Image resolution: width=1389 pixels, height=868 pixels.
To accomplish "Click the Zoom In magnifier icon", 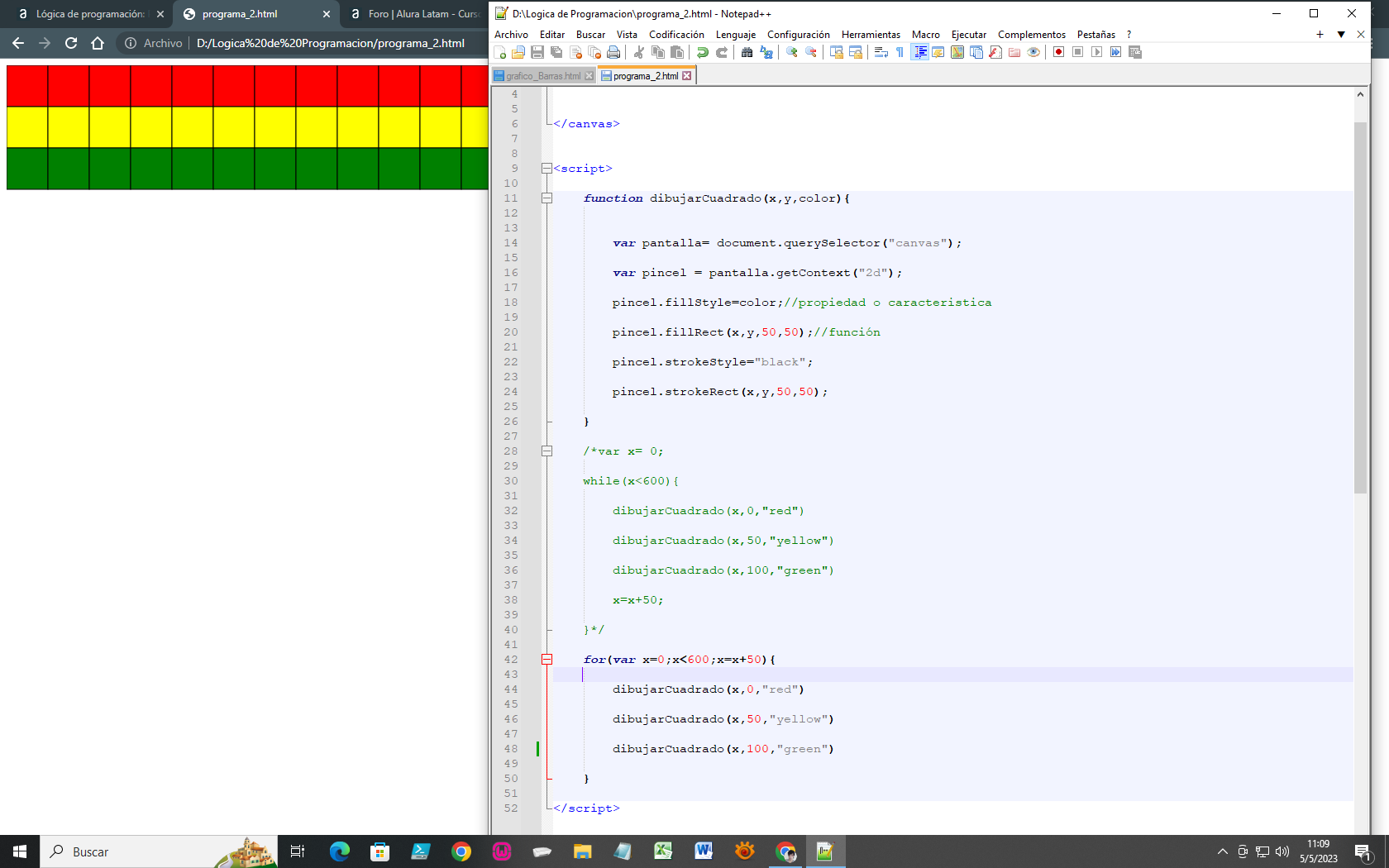I will point(791,52).
